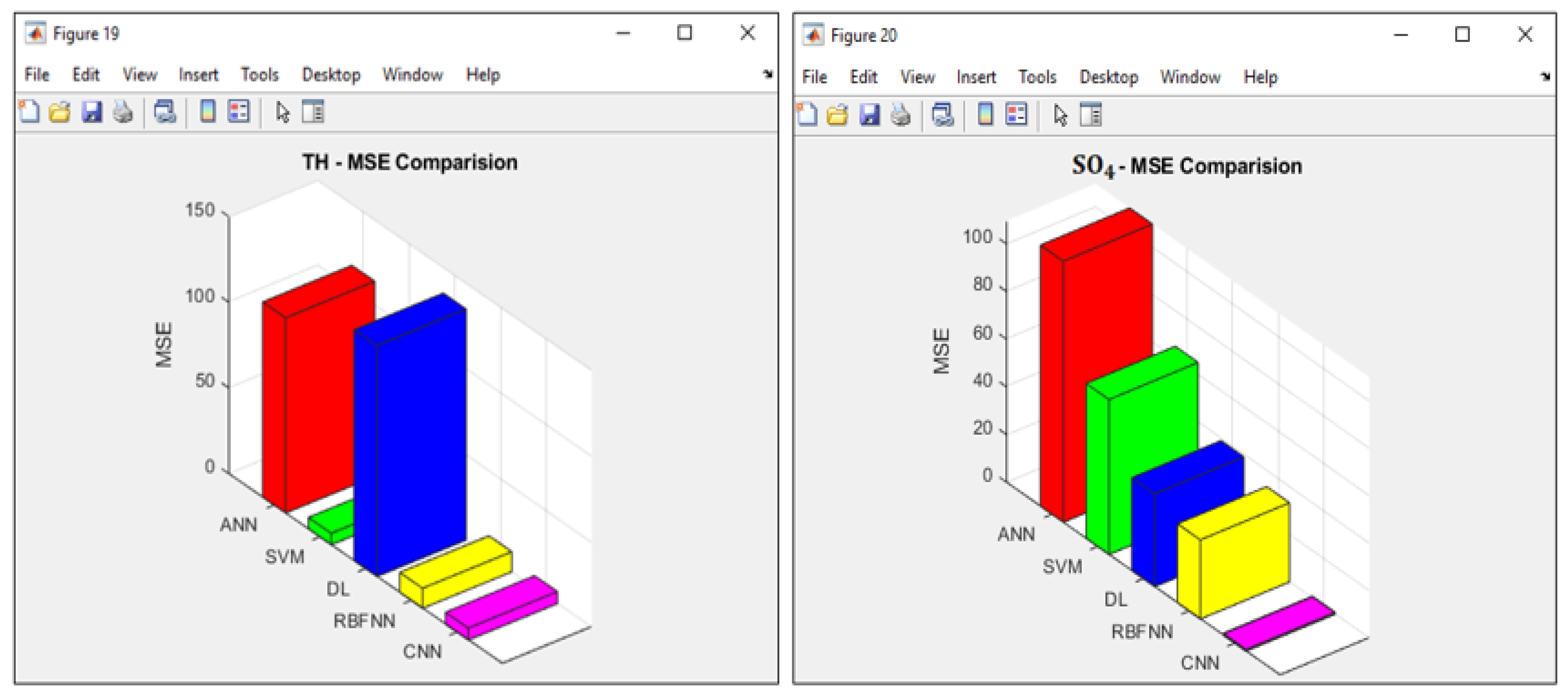Open the Desktop menu in Figure 19

coord(331,75)
